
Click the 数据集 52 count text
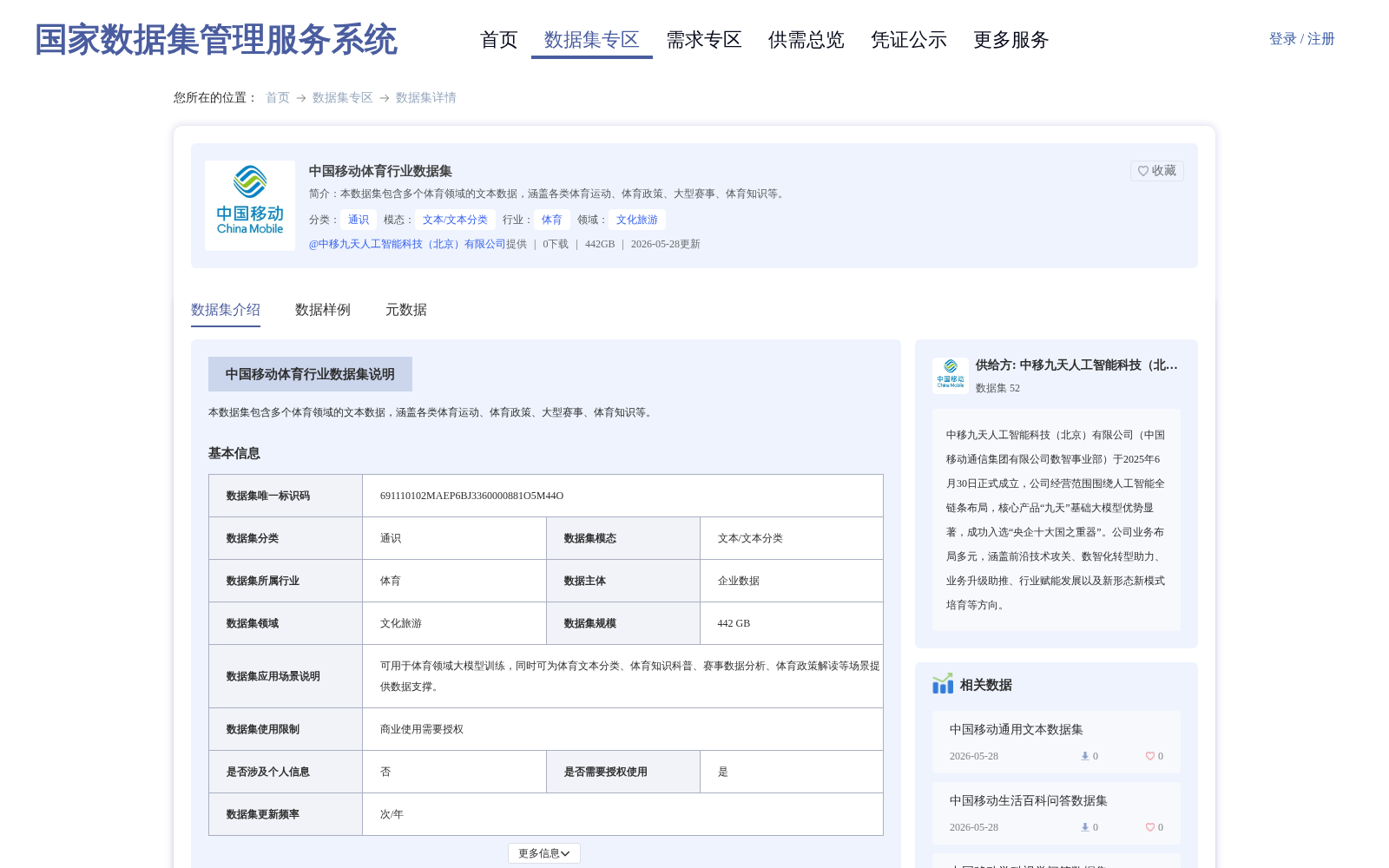coord(997,388)
